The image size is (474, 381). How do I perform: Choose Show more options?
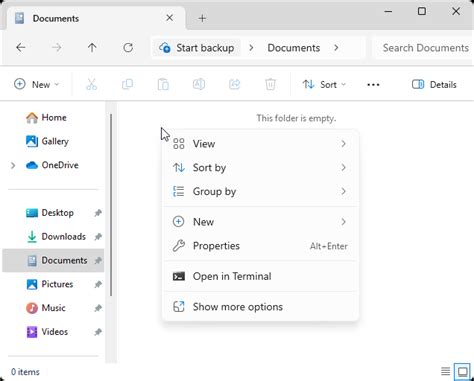[260, 307]
